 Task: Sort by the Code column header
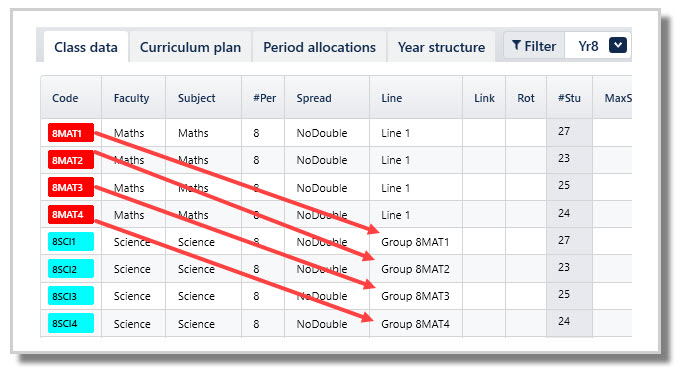pos(65,98)
